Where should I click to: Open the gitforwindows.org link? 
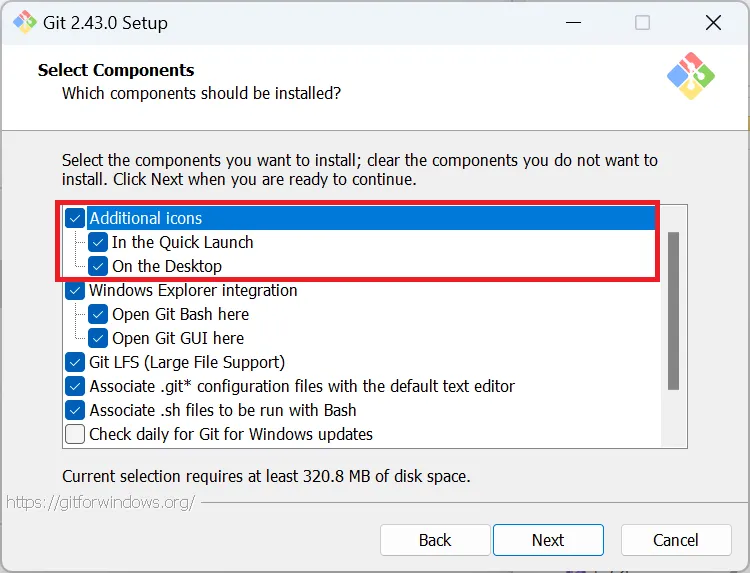click(x=100, y=502)
